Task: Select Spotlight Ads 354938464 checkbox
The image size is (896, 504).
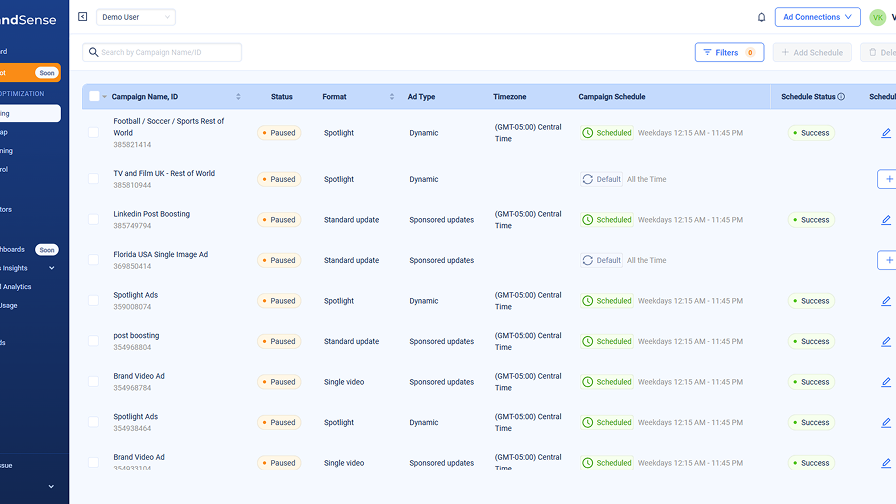Action: pyautogui.click(x=93, y=422)
